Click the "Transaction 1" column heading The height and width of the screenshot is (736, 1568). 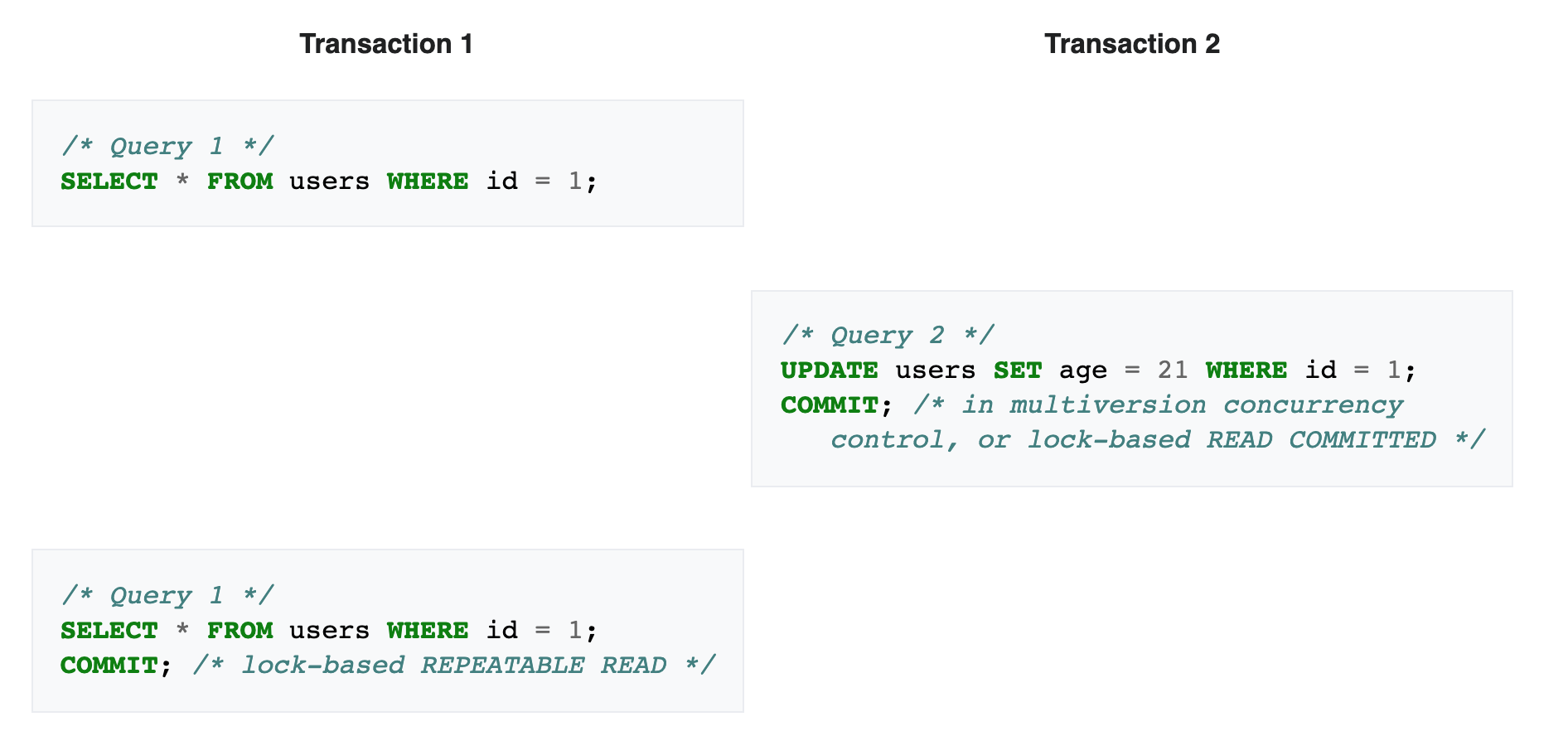[x=385, y=44]
